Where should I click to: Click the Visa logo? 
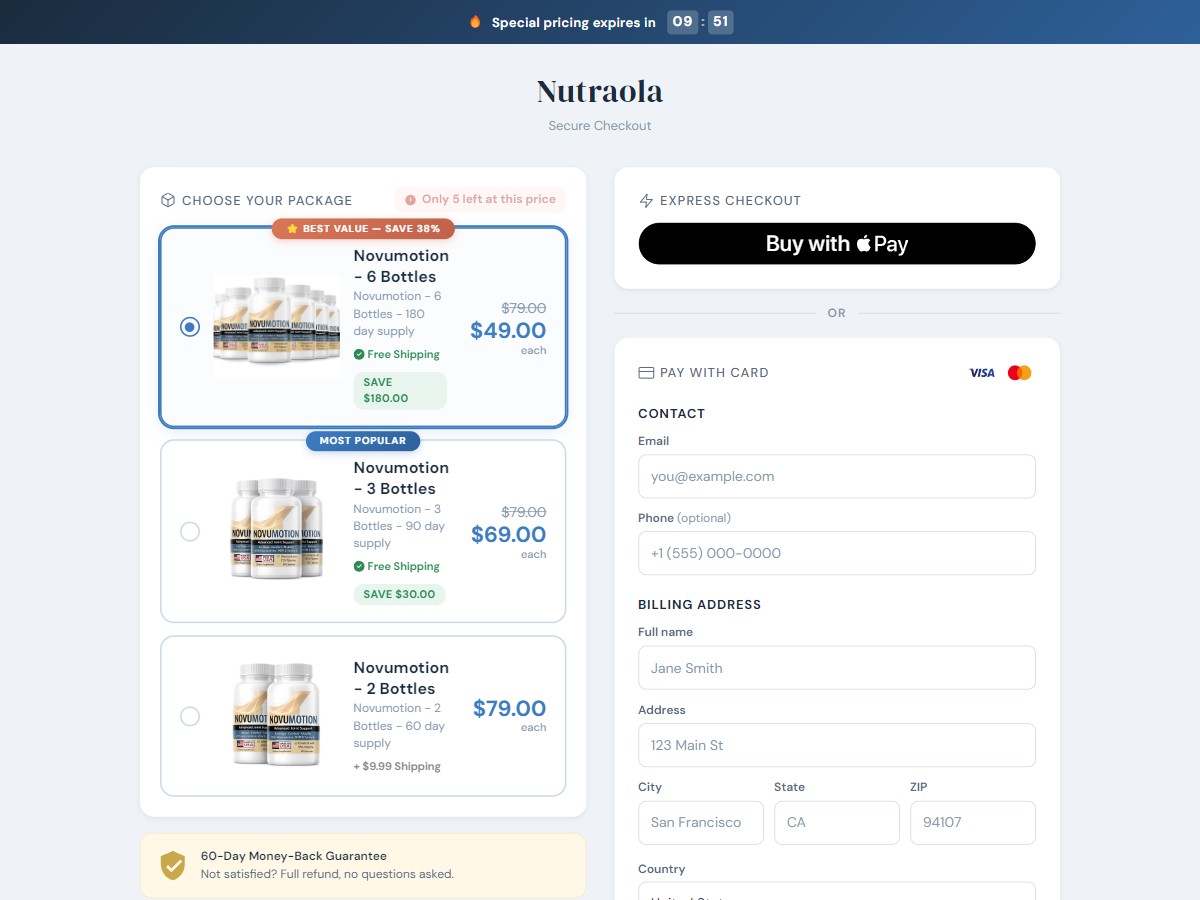point(982,373)
